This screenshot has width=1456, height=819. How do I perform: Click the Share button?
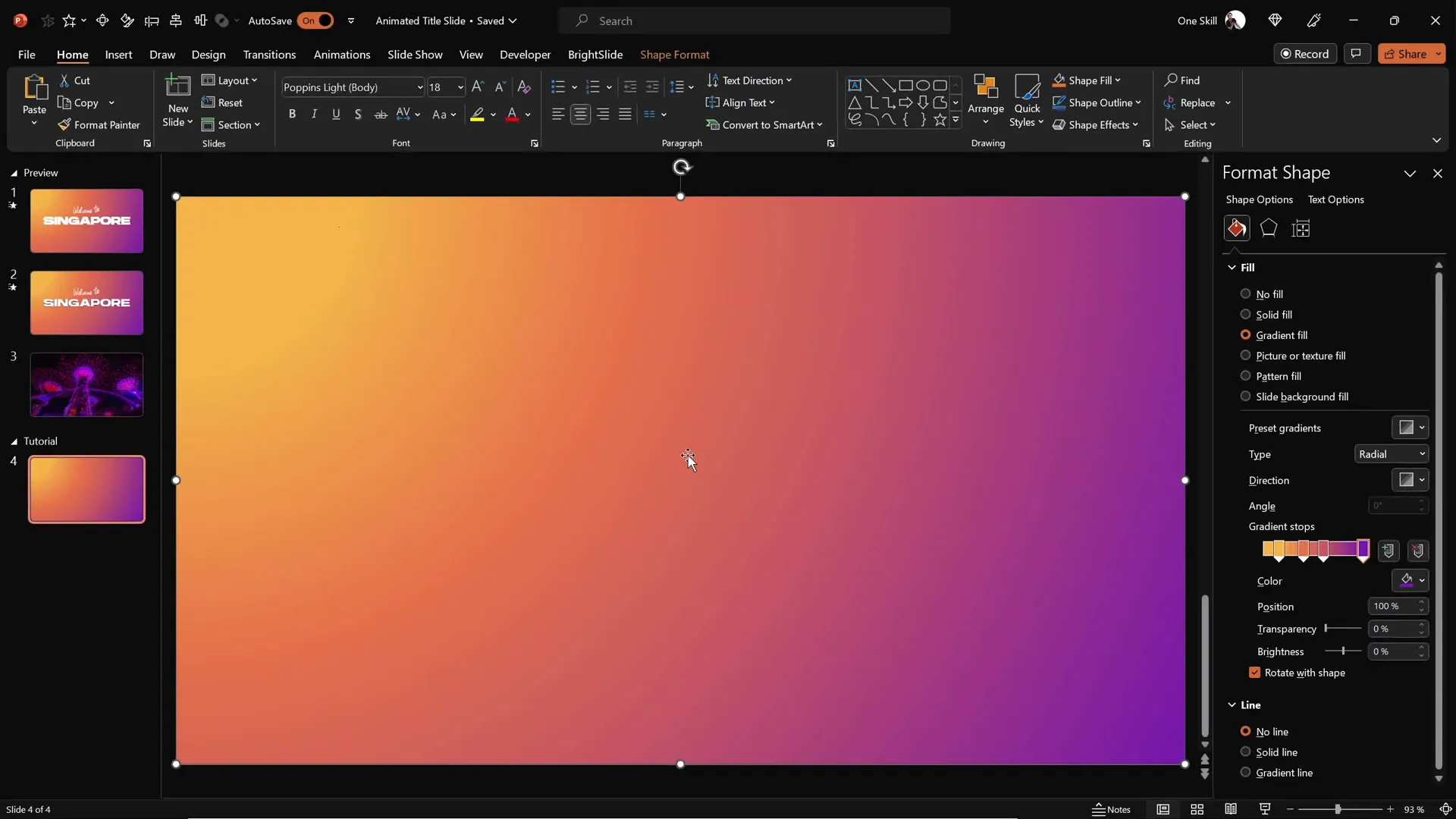(1405, 53)
